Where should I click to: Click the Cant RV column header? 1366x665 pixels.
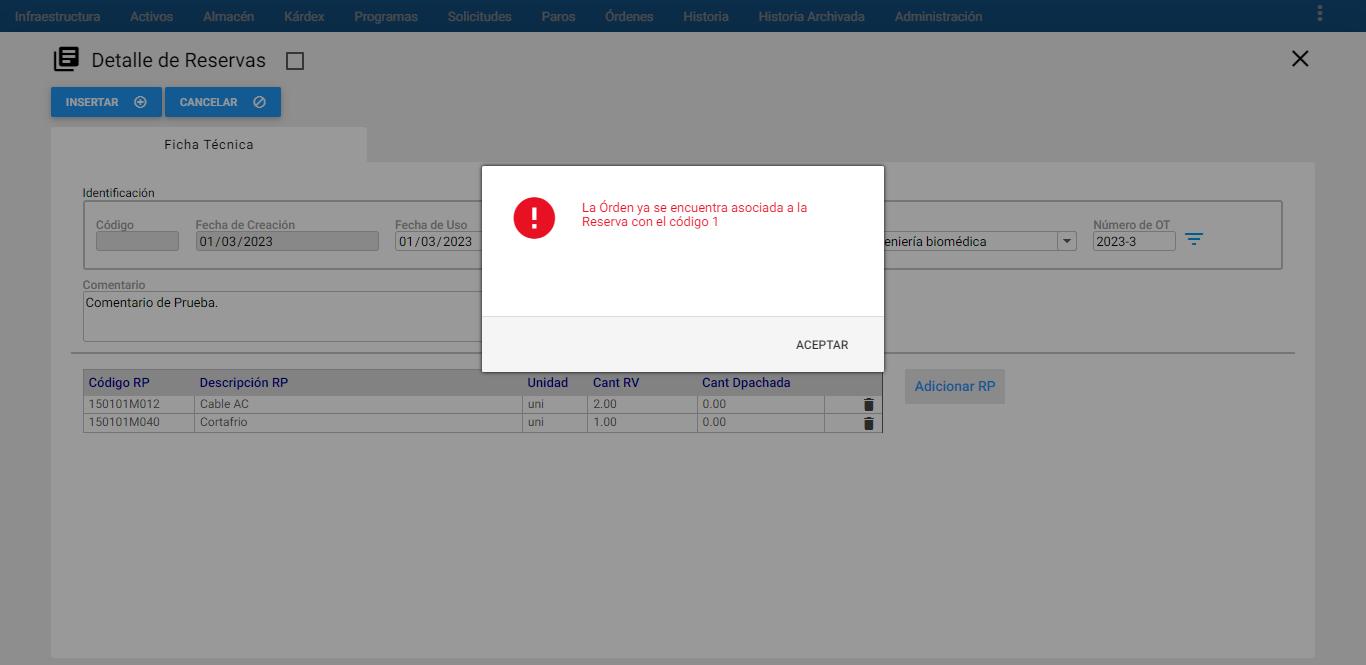point(616,383)
